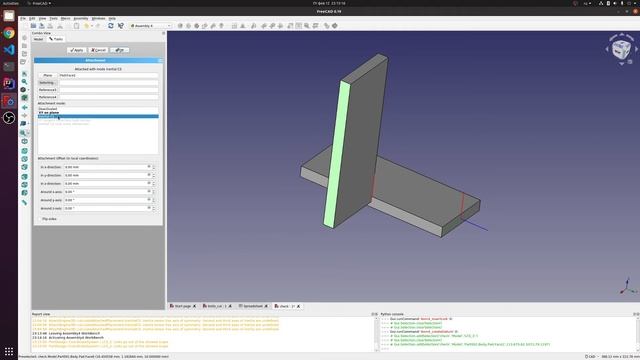Click the first reference input field
Image resolution: width=640 pixels, height=360 pixels.
pos(109,76)
